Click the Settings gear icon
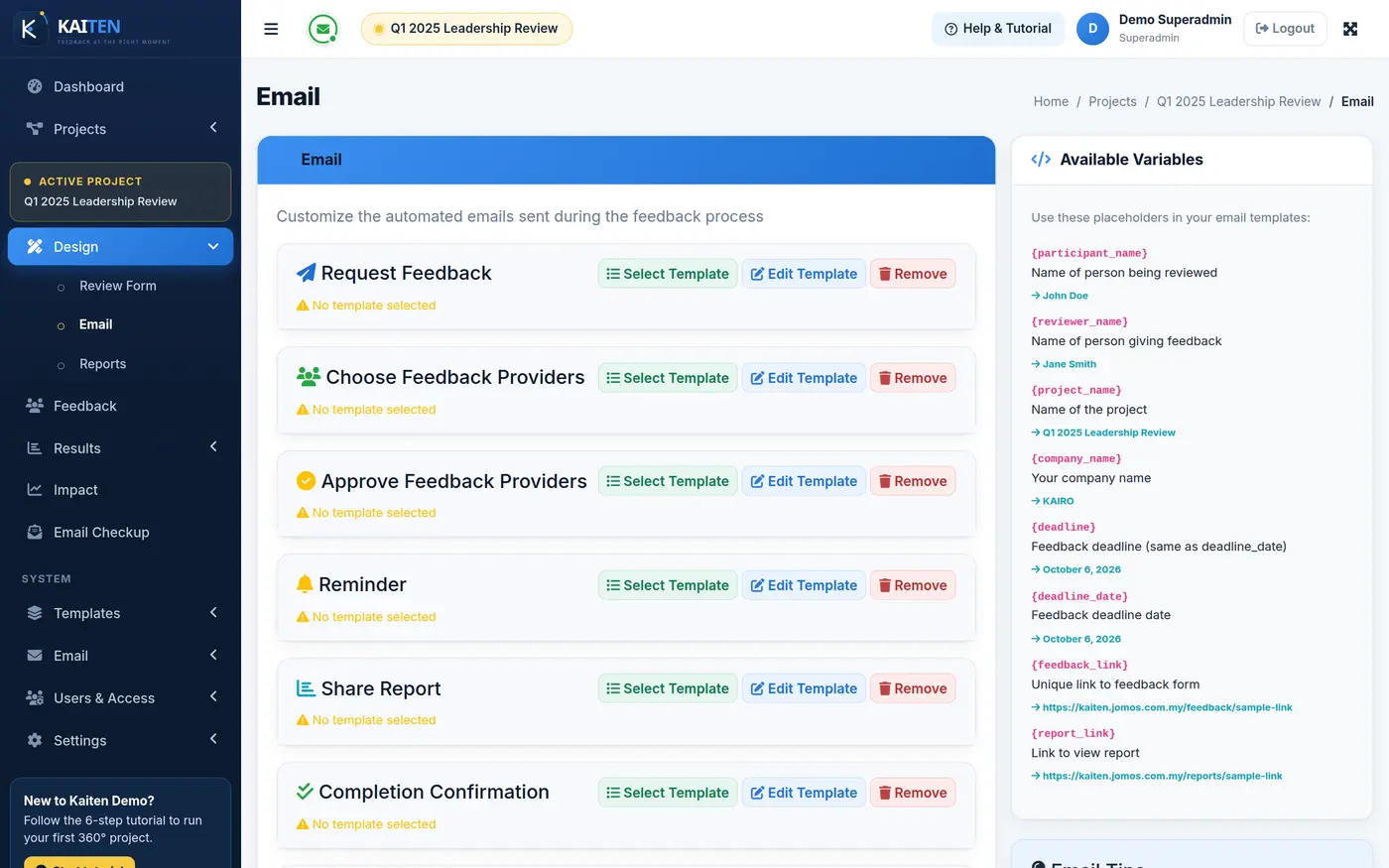Viewport: 1389px width, 868px height. coord(35,741)
